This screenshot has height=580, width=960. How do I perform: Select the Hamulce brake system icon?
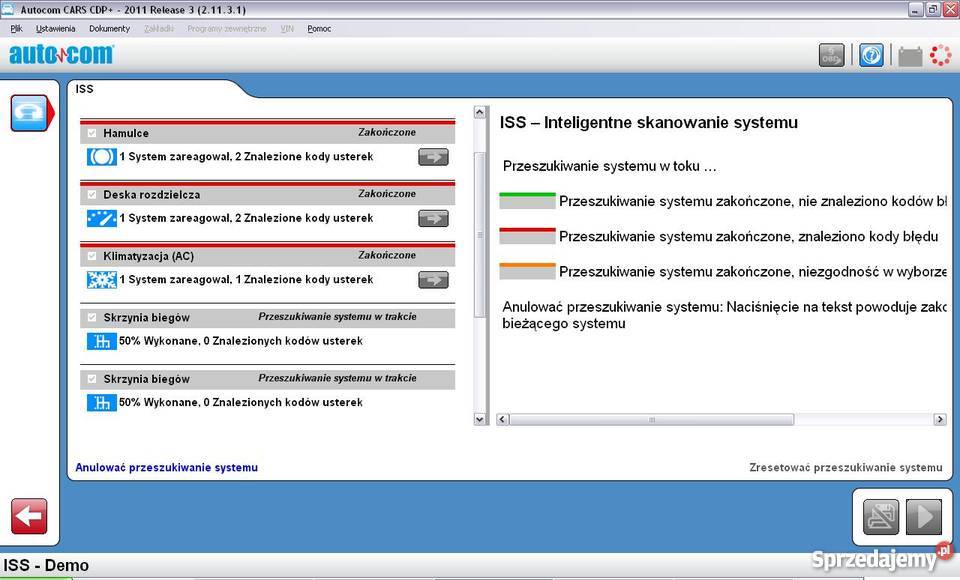pyautogui.click(x=100, y=157)
